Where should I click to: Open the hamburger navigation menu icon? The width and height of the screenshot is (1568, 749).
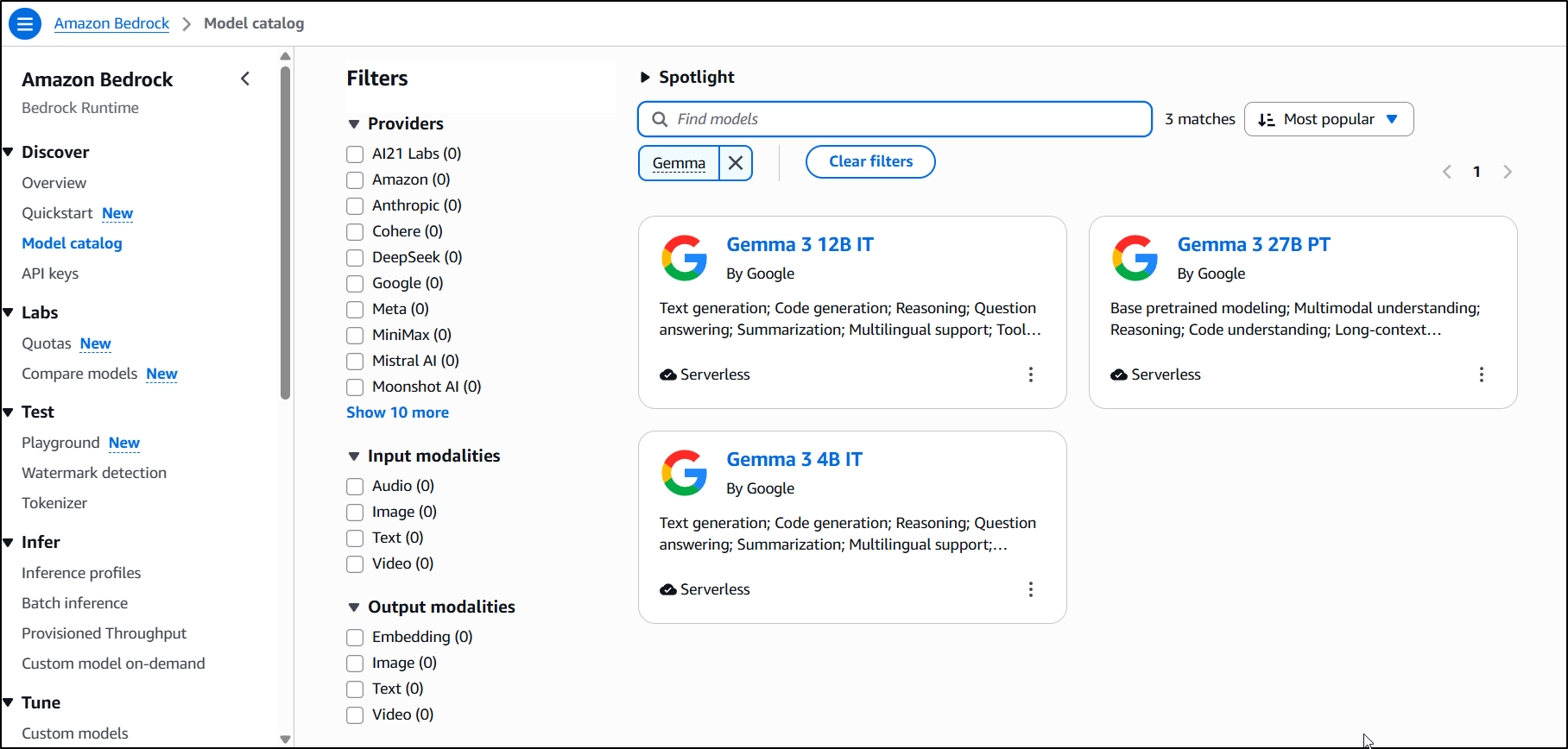pos(25,23)
